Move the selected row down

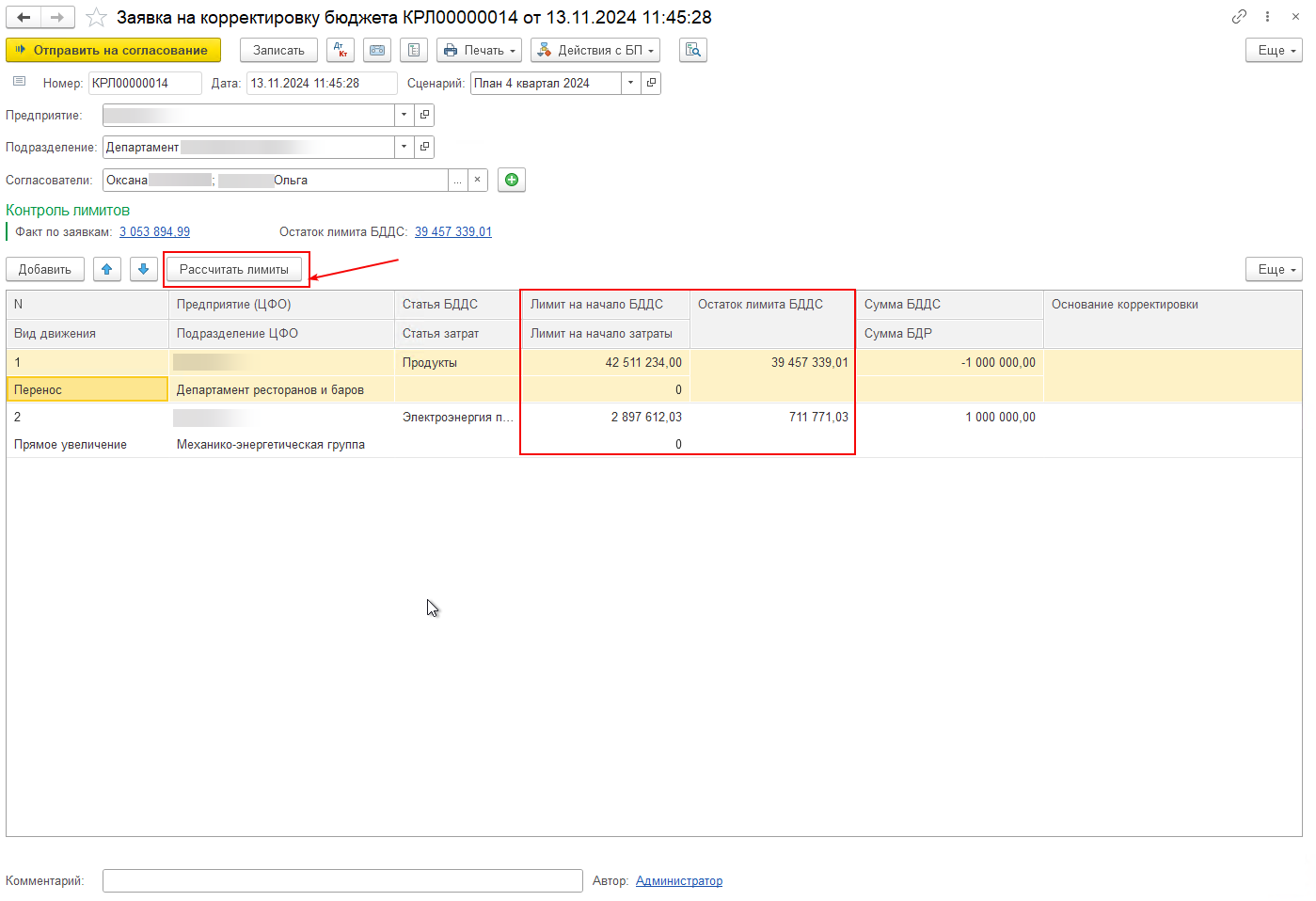coord(143,269)
